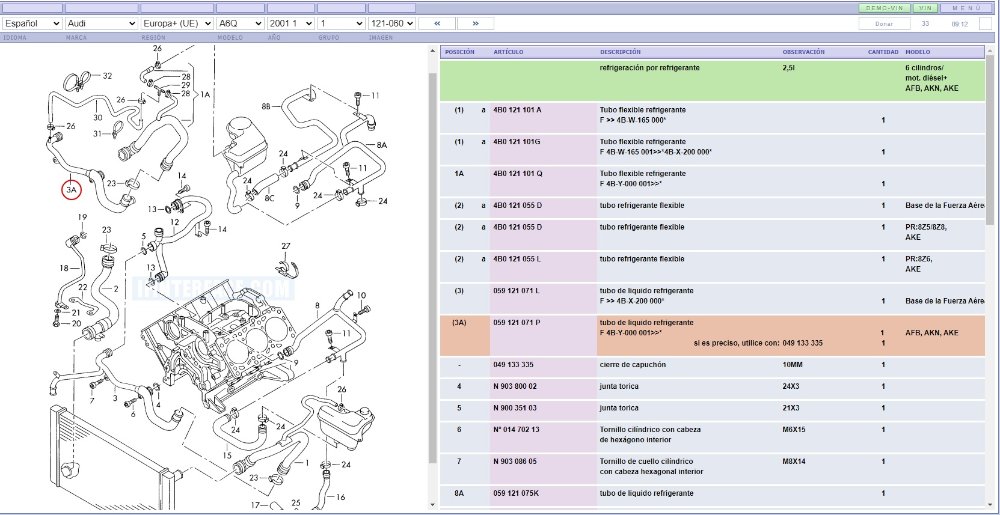Click callout 19 in the diagram
The height and width of the screenshot is (515, 1000).
pyautogui.click(x=82, y=217)
